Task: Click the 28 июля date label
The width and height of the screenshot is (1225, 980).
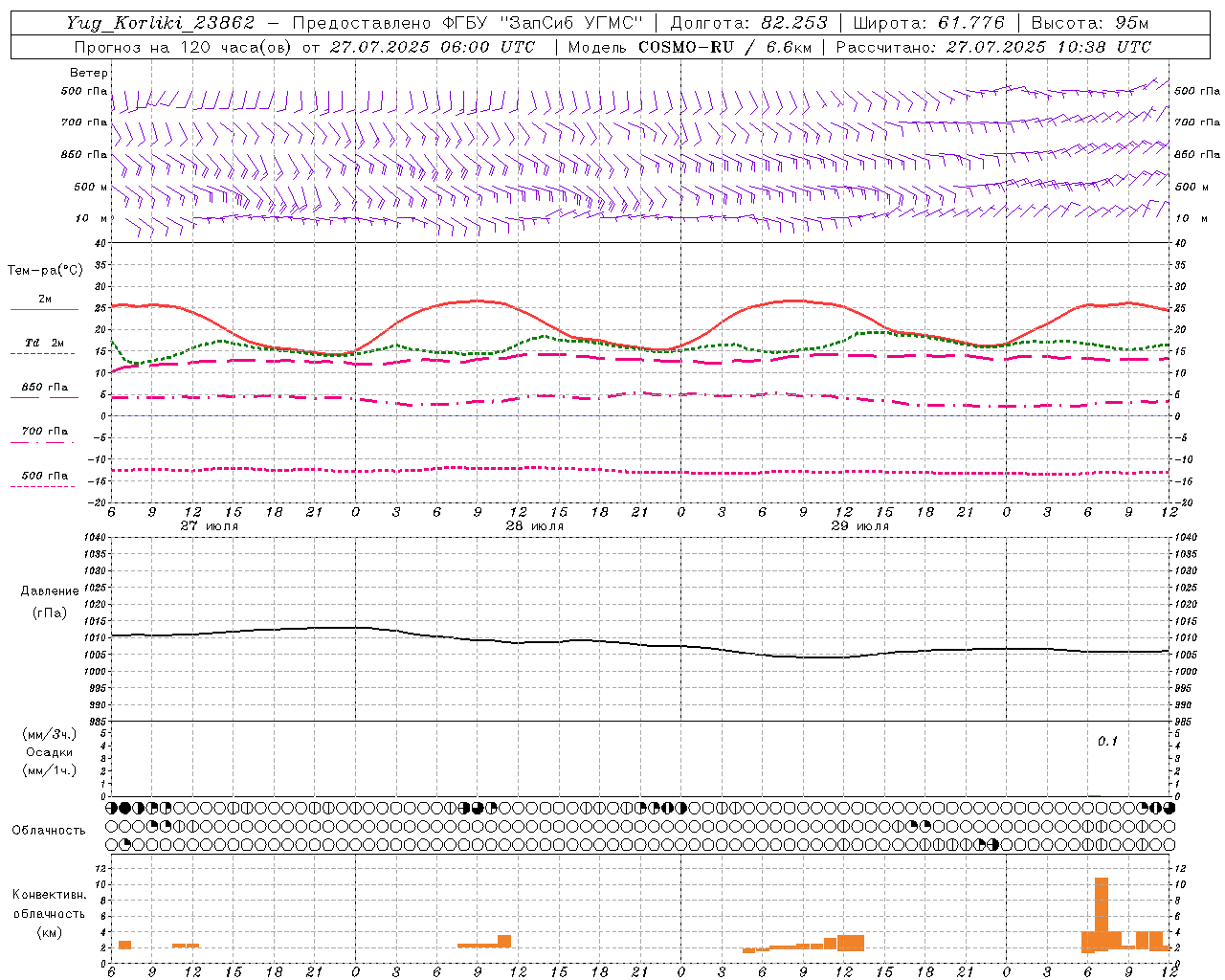Action: pos(534,526)
